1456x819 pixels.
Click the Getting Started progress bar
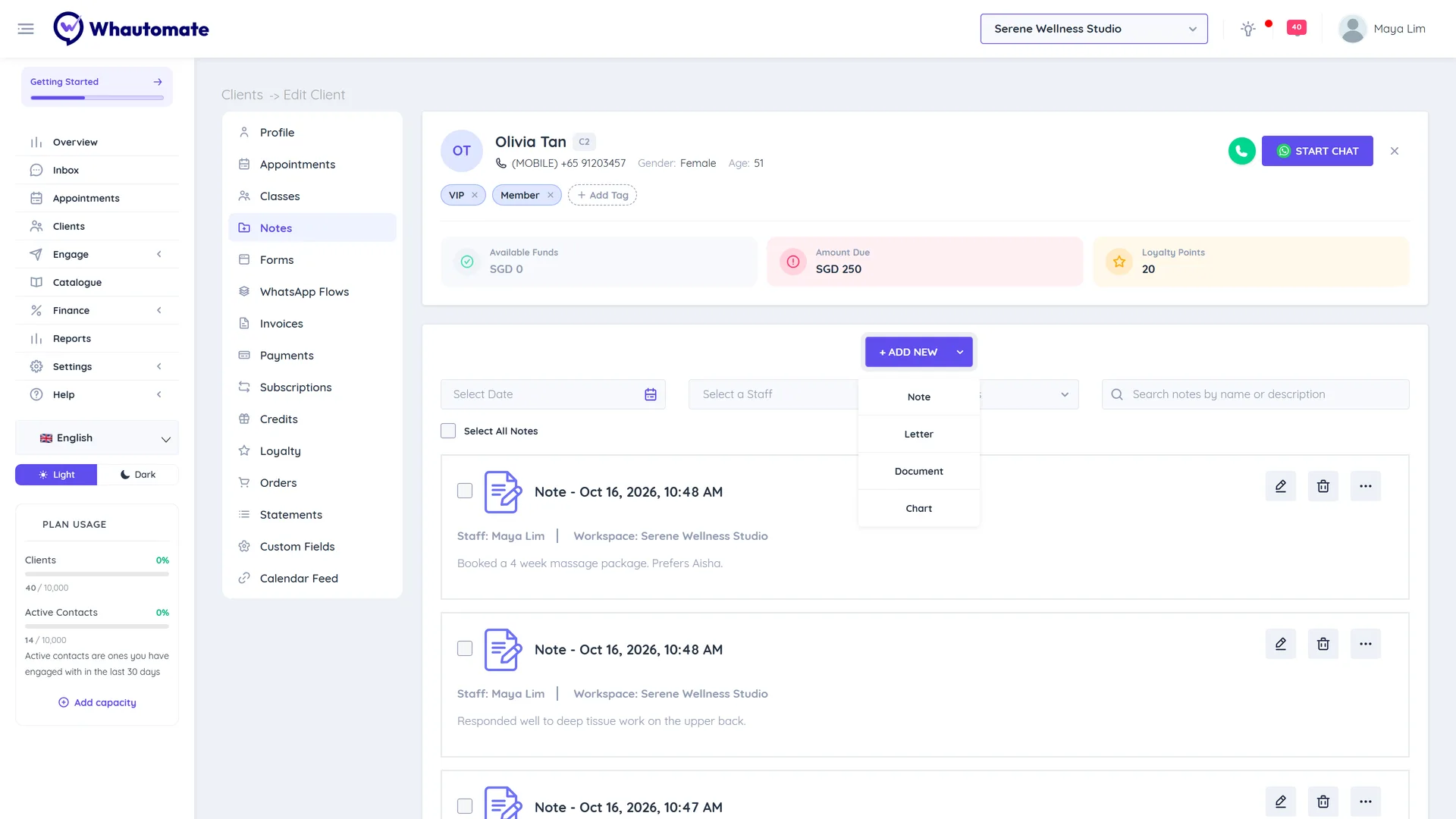[x=97, y=98]
